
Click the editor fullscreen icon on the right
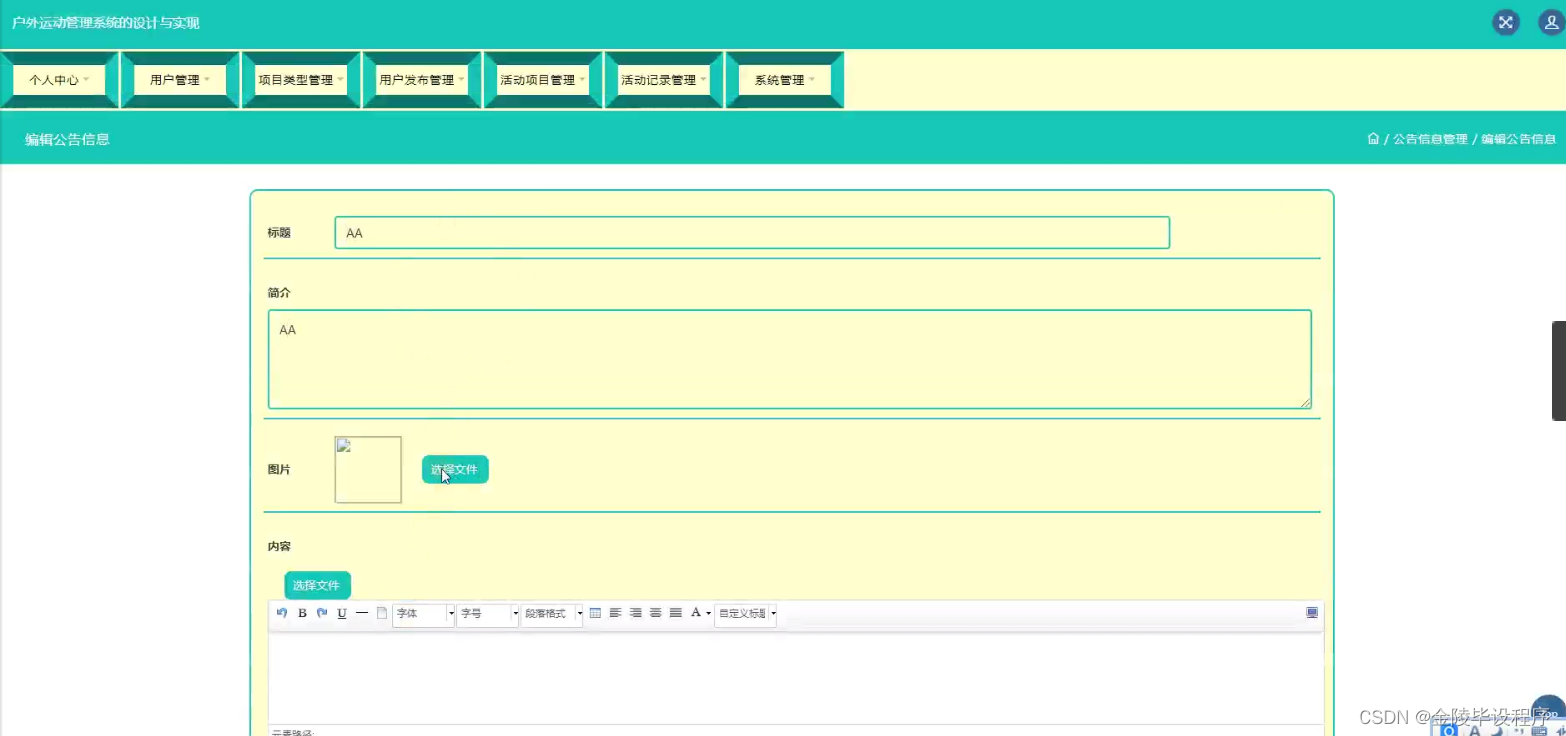(1312, 612)
